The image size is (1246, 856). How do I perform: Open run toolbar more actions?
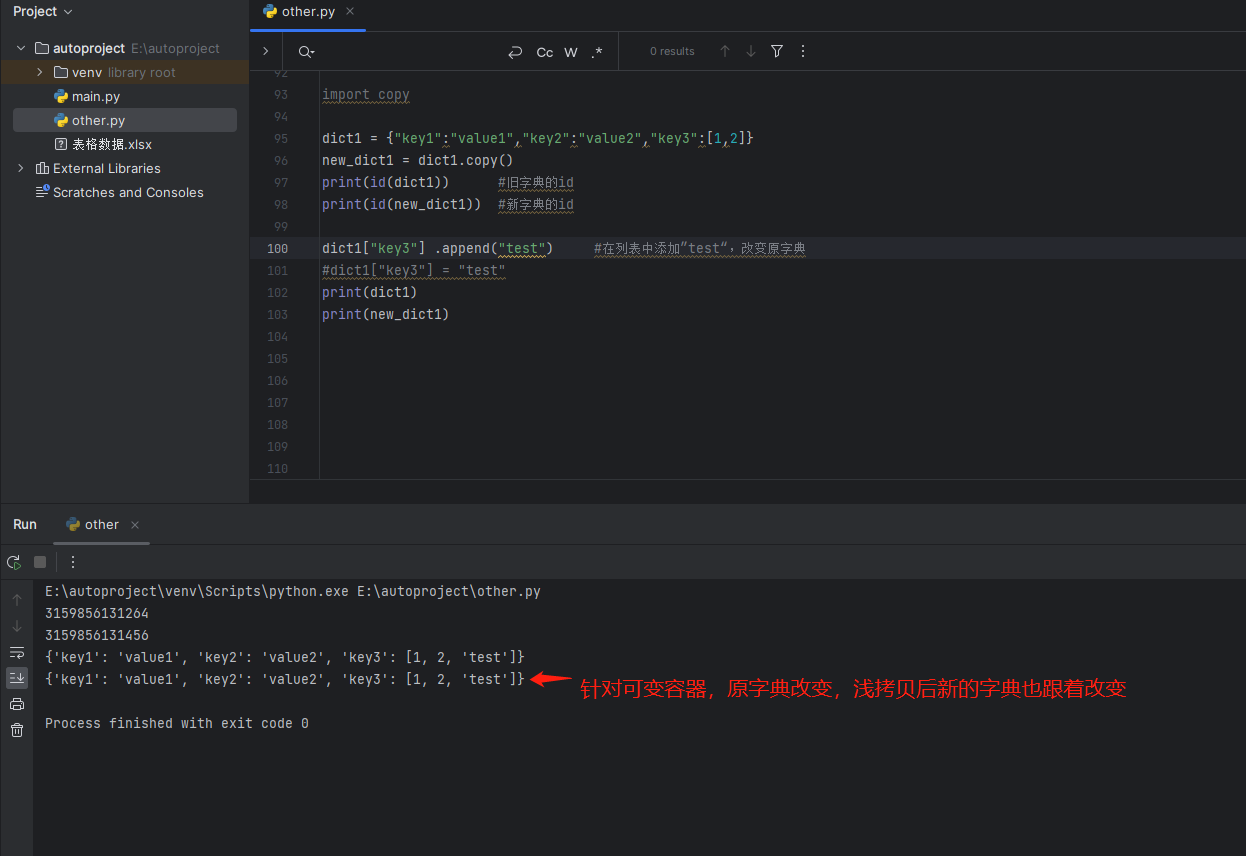[x=72, y=562]
